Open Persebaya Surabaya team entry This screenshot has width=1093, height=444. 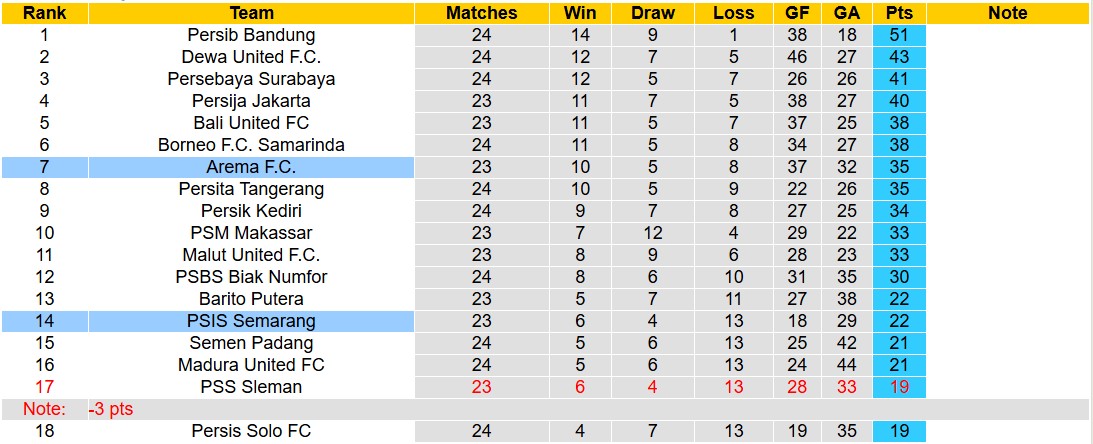251,79
